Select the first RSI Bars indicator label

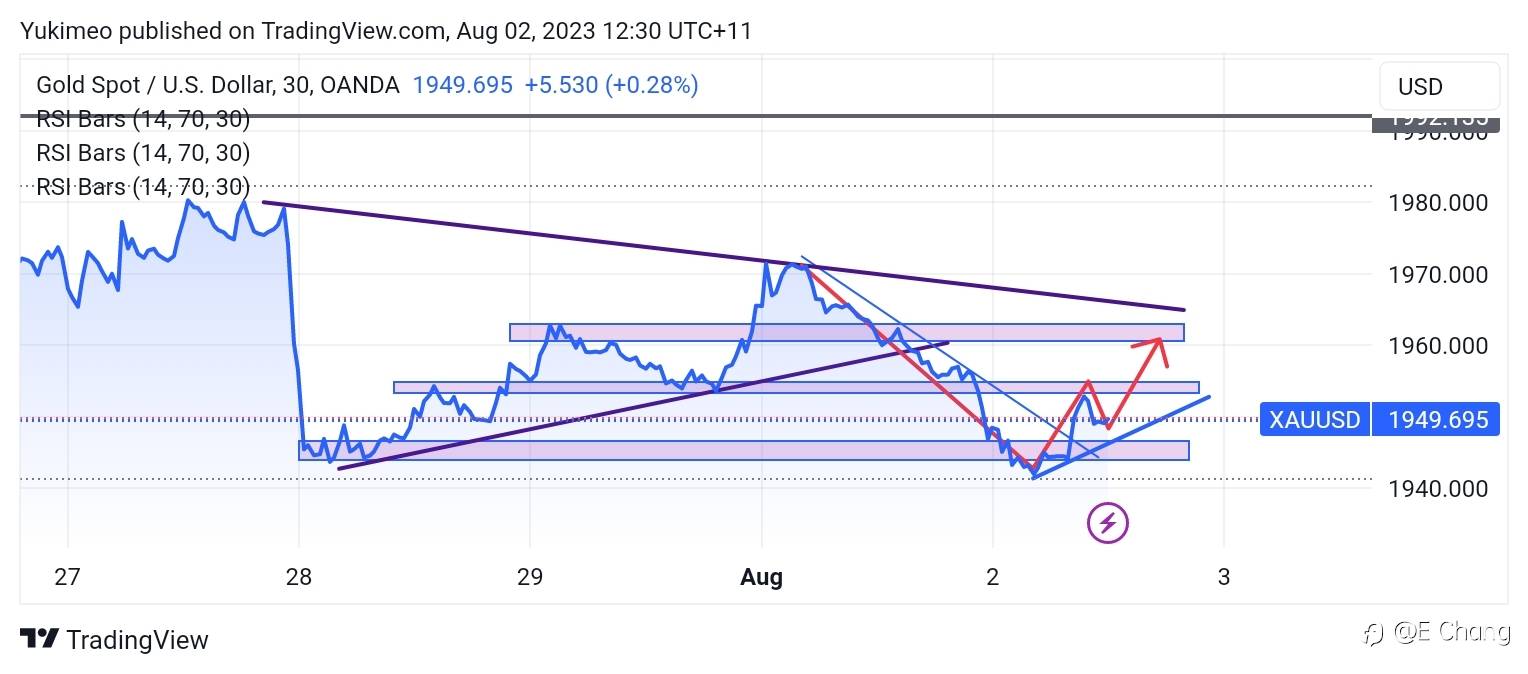(143, 119)
